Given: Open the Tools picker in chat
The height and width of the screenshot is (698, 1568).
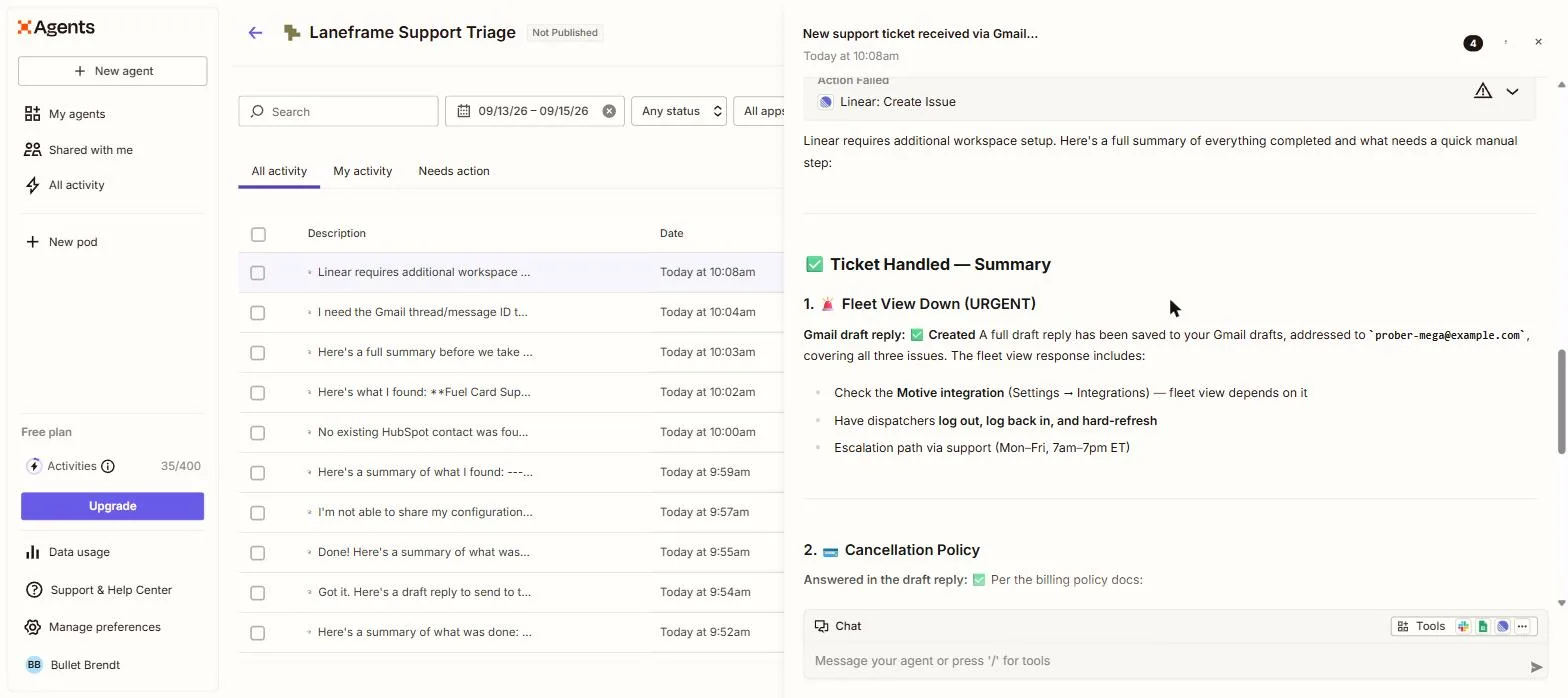Looking at the screenshot, I should pos(1421,626).
